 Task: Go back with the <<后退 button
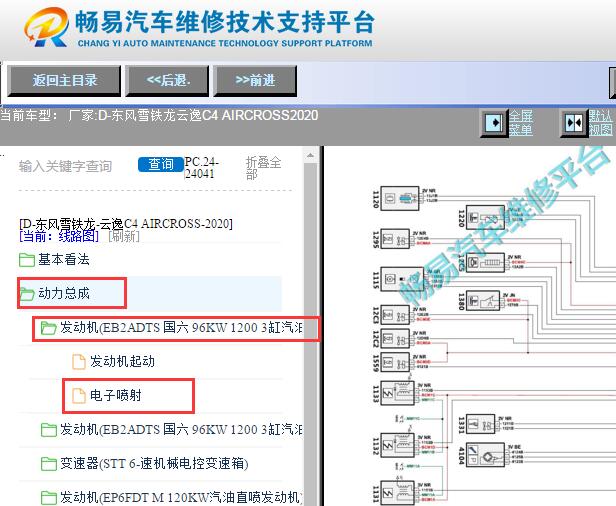167,81
